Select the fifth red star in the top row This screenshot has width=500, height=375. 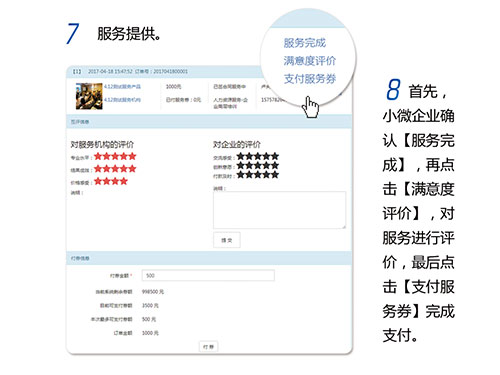click(x=132, y=156)
